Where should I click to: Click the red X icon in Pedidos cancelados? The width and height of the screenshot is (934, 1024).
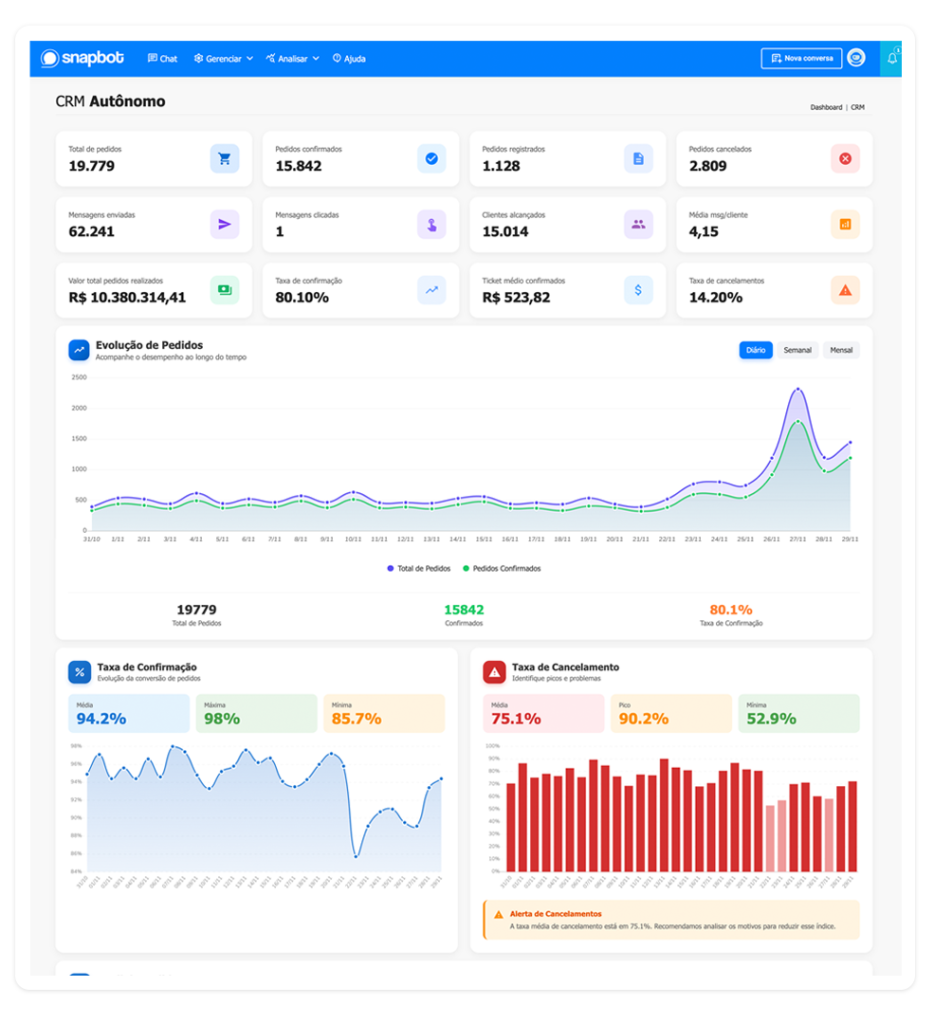845,158
